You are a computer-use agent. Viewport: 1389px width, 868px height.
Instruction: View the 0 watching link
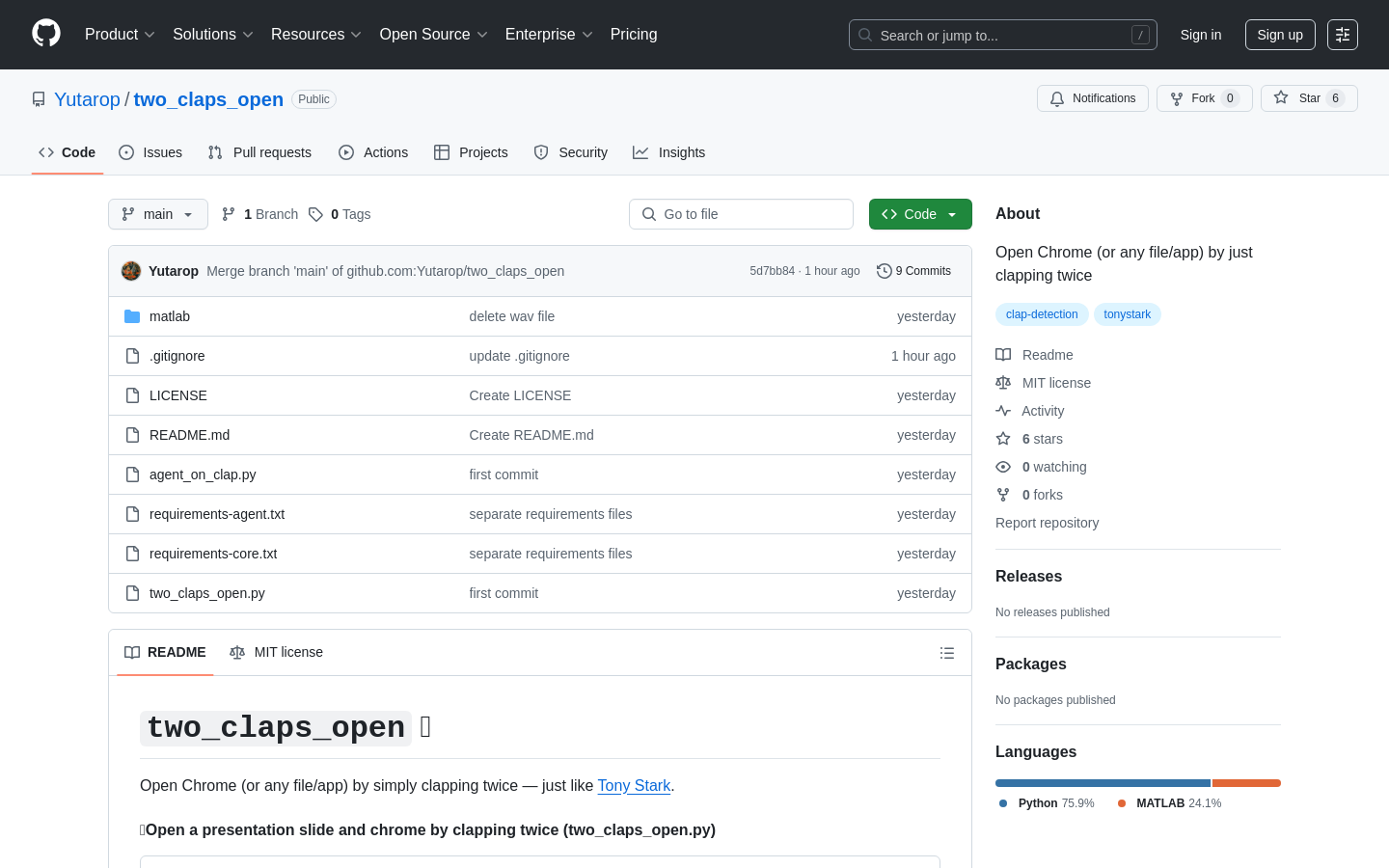[x=1054, y=467]
